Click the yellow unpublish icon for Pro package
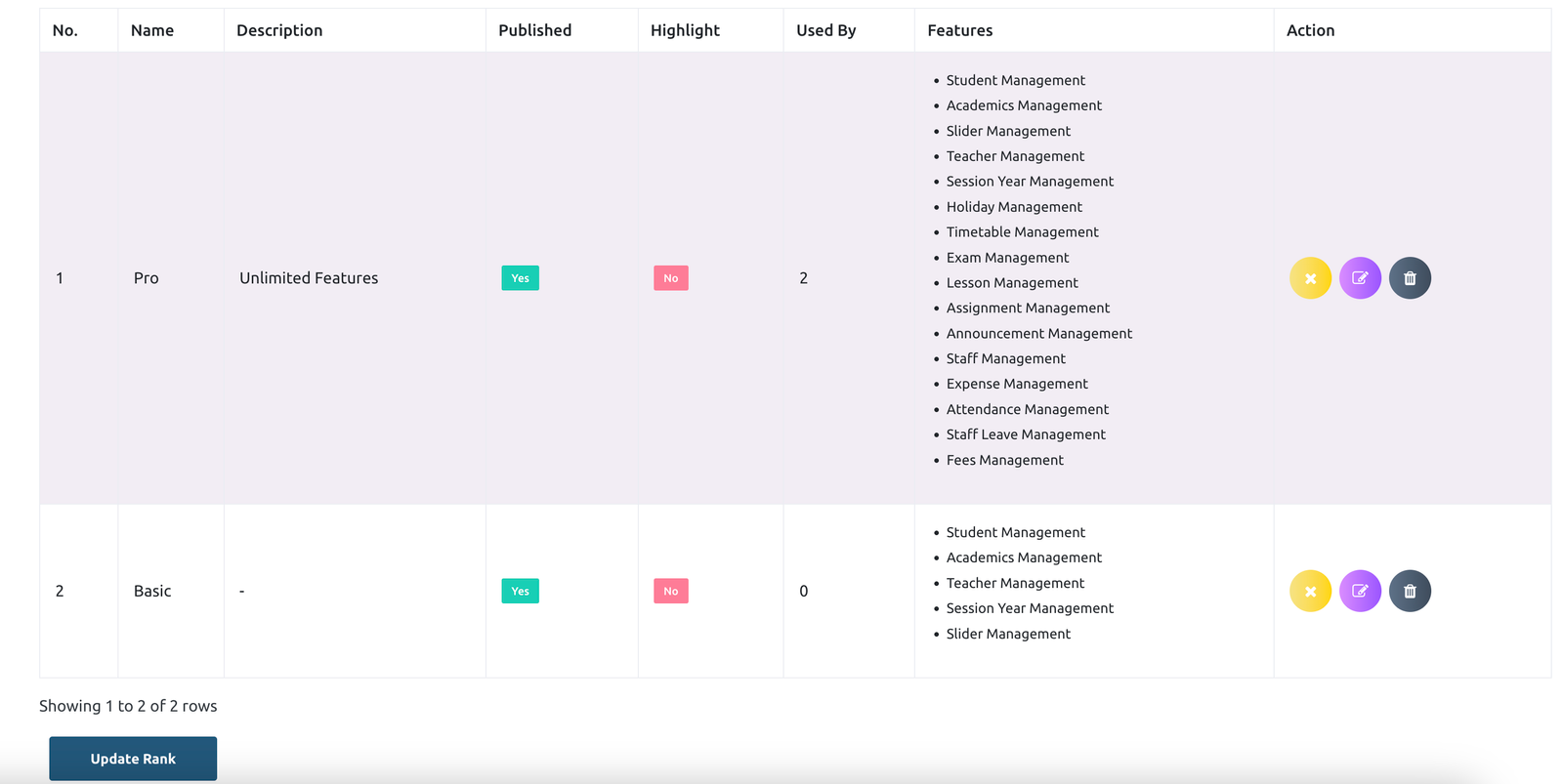 (x=1310, y=278)
